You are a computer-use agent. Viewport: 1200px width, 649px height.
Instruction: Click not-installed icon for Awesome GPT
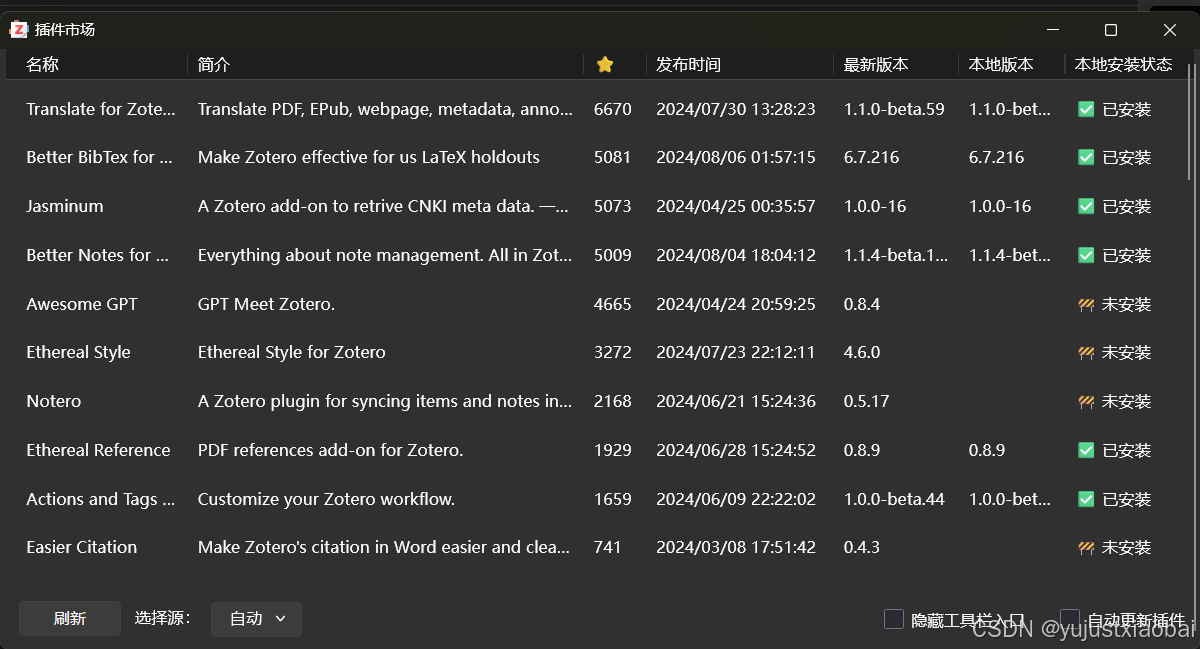coord(1086,304)
